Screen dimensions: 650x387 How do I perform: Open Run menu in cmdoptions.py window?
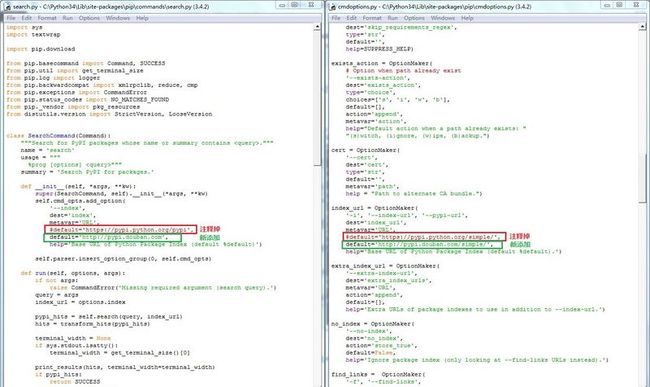click(x=393, y=18)
